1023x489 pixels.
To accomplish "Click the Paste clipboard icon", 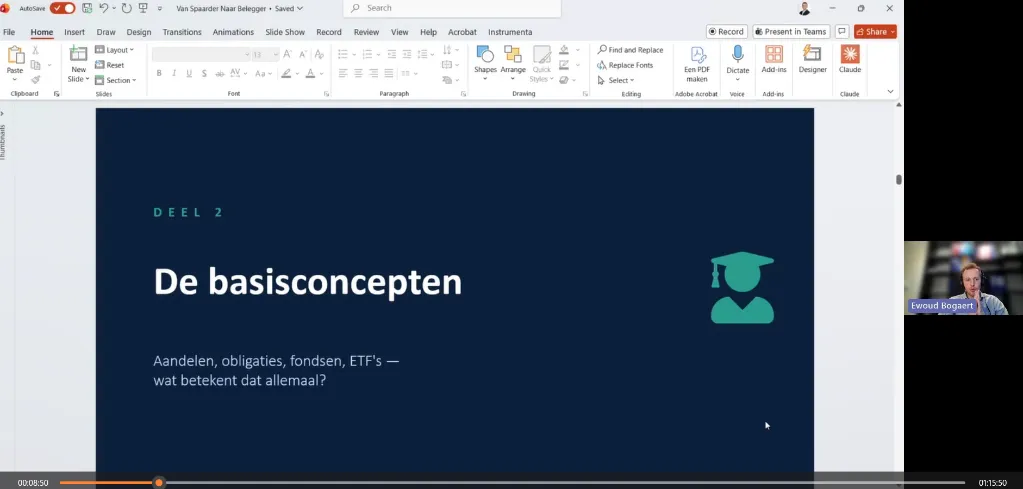I will [15, 55].
